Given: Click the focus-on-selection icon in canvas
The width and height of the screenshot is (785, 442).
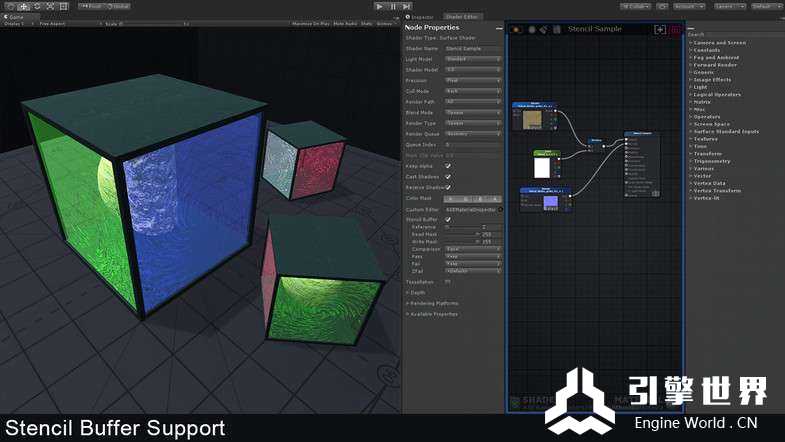Looking at the screenshot, I should [660, 30].
